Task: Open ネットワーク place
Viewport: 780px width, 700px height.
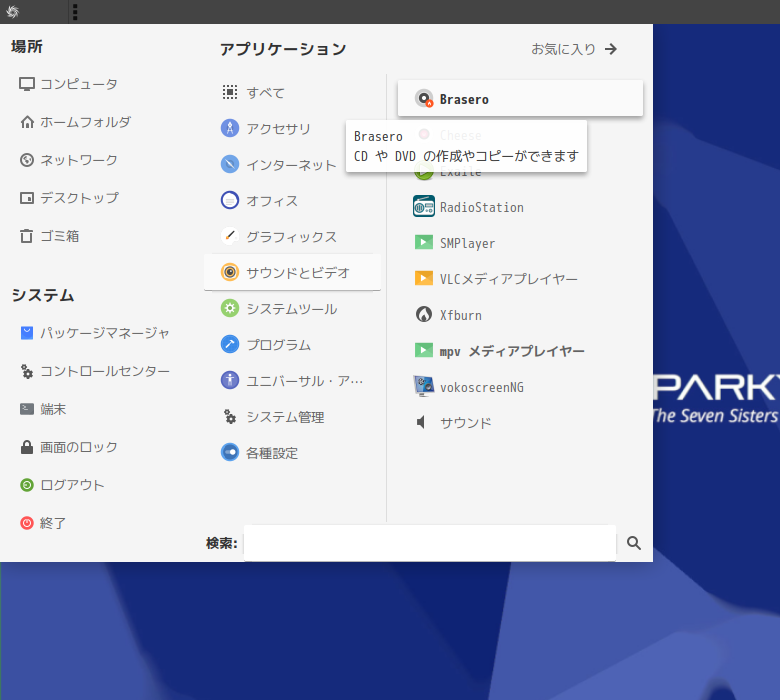Action: click(x=68, y=160)
